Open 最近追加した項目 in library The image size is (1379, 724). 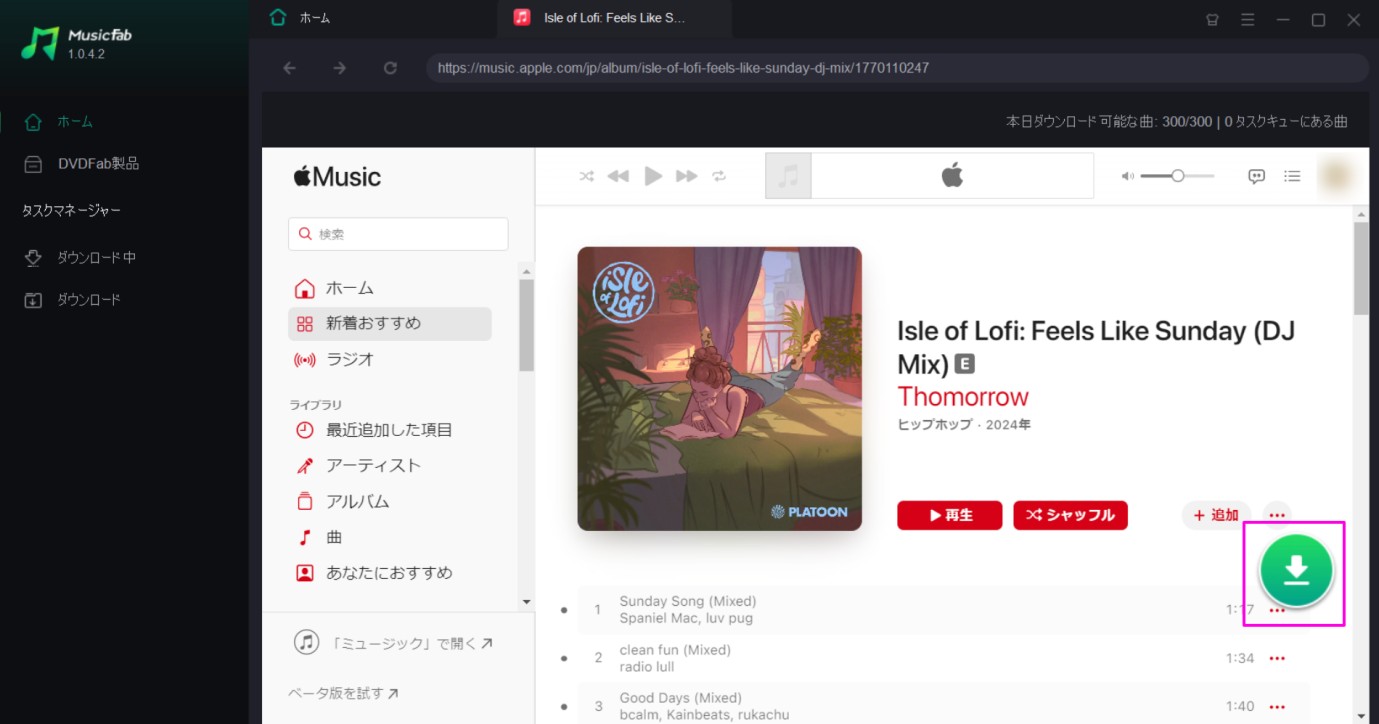[x=390, y=430]
